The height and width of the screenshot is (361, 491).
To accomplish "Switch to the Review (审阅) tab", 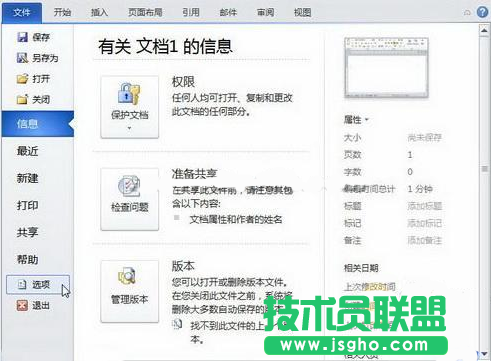I will click(266, 13).
